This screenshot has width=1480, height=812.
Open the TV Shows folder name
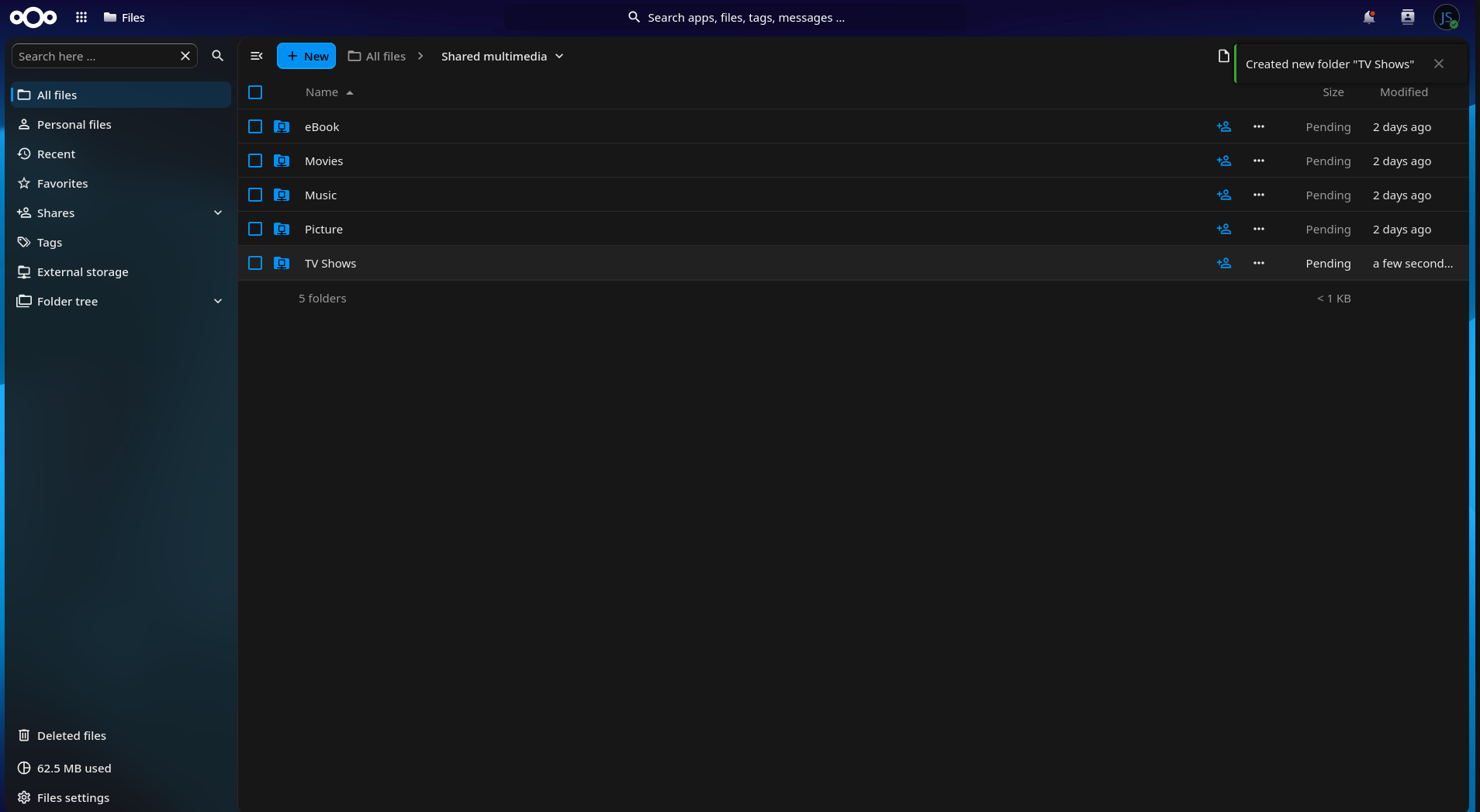[x=330, y=263]
